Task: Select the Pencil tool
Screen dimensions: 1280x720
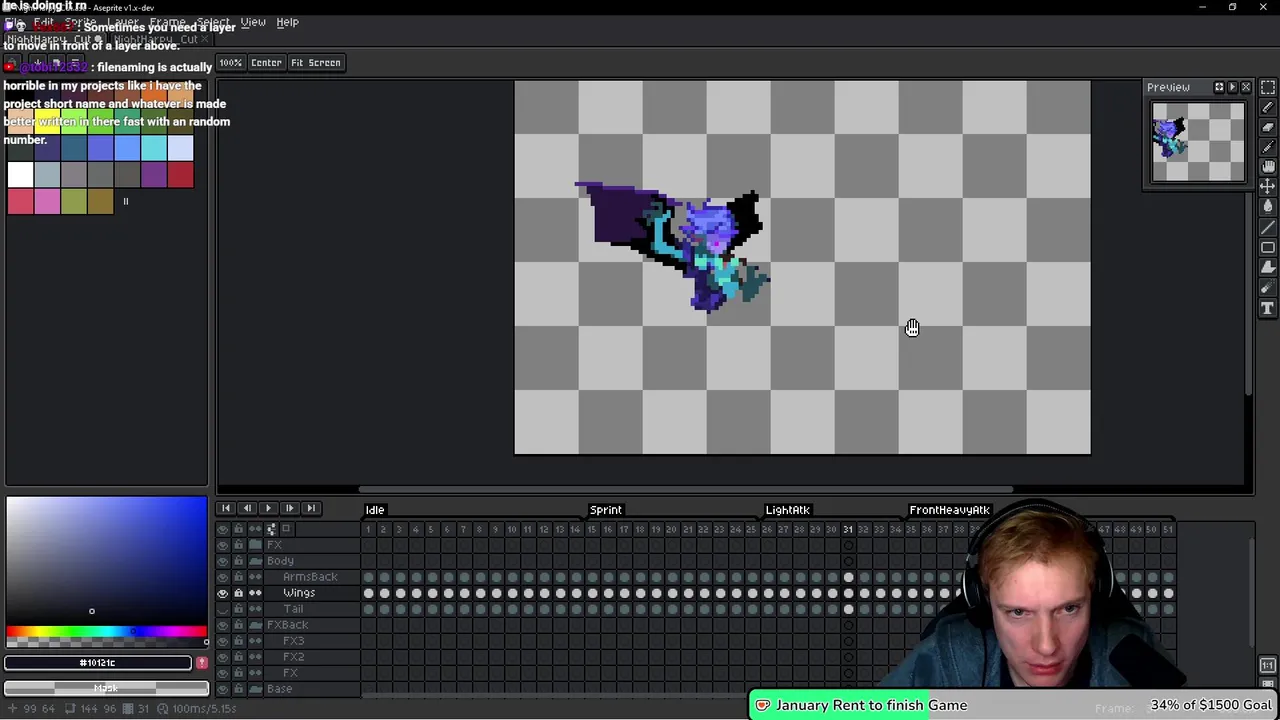Action: [x=1268, y=107]
